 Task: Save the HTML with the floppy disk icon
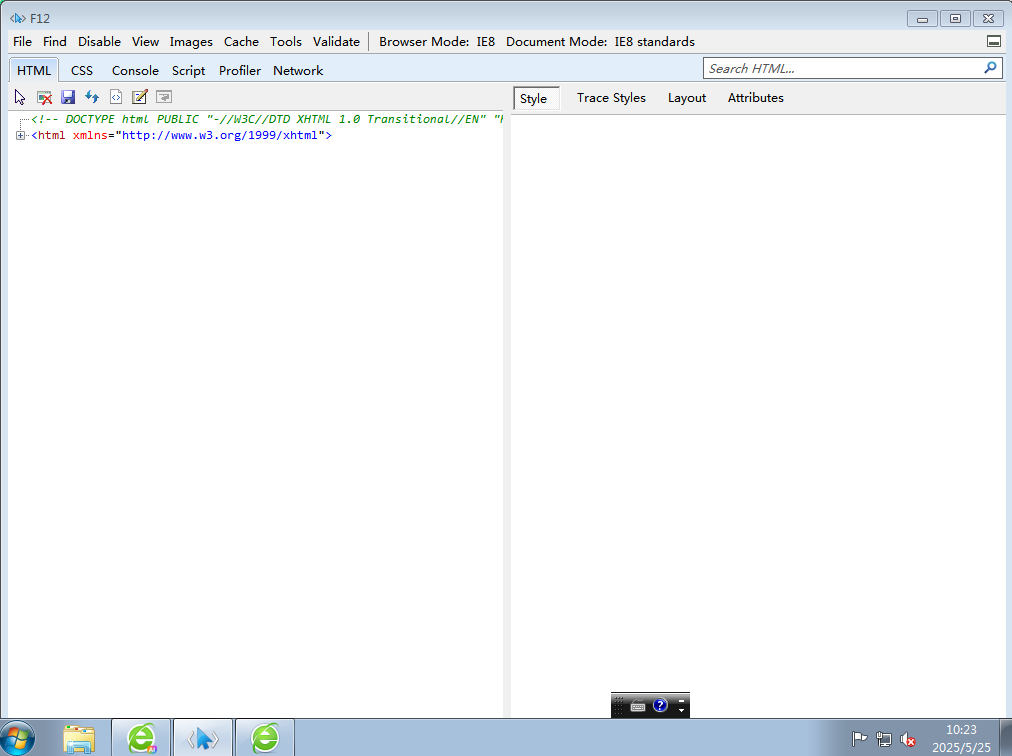click(x=68, y=97)
